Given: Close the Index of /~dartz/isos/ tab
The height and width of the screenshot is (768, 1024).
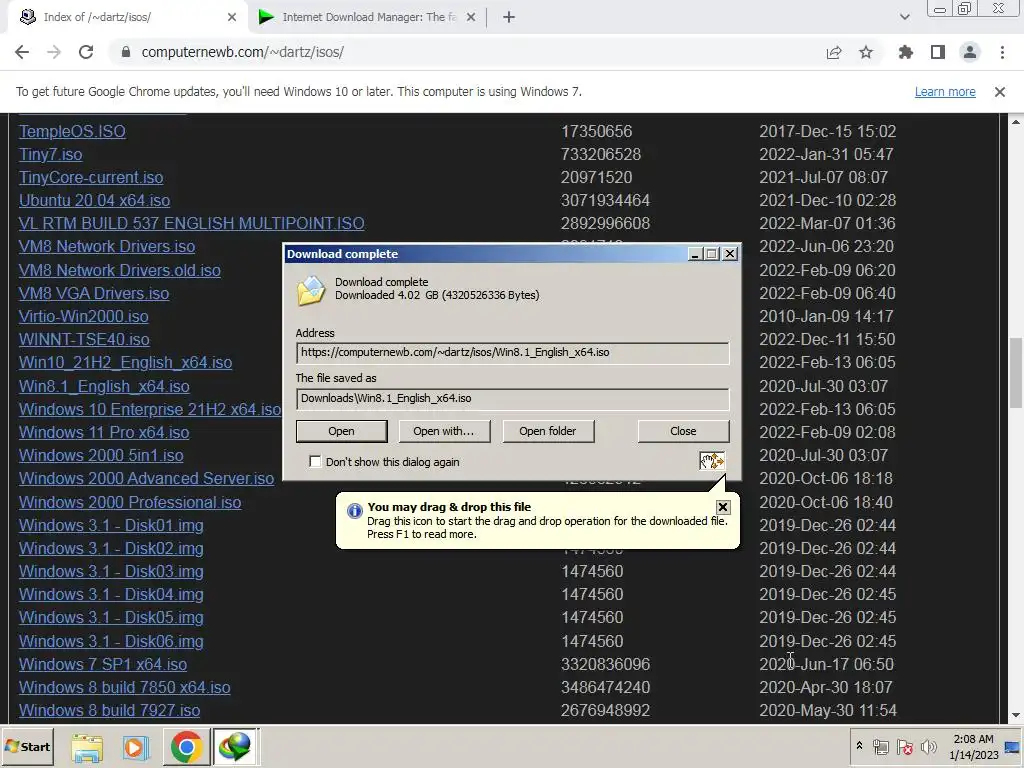Looking at the screenshot, I should pos(232,18).
